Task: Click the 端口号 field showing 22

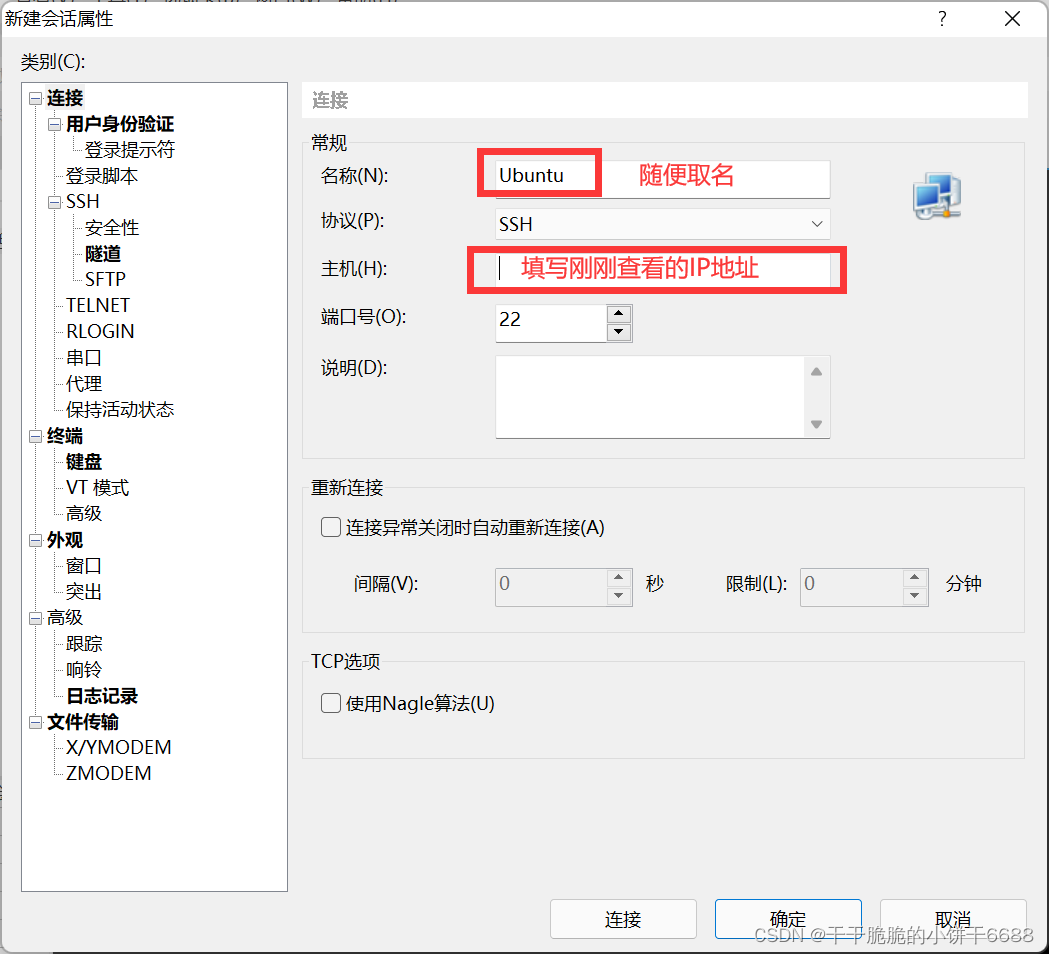Action: pos(551,322)
